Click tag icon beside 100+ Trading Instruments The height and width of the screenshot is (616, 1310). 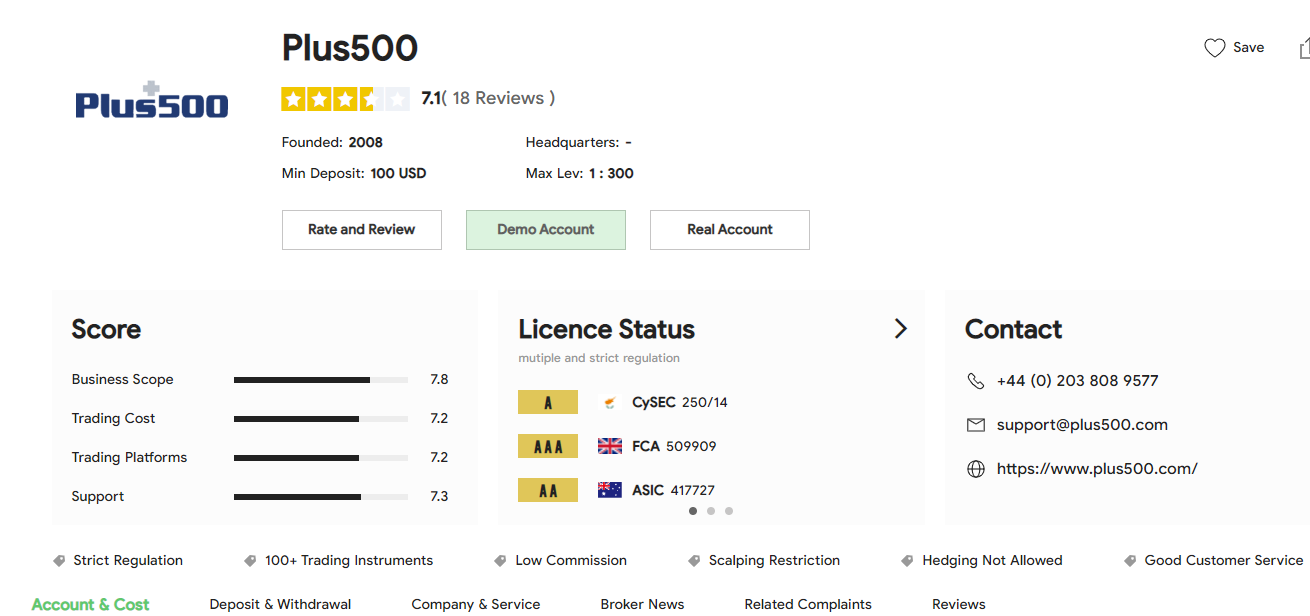tap(250, 561)
